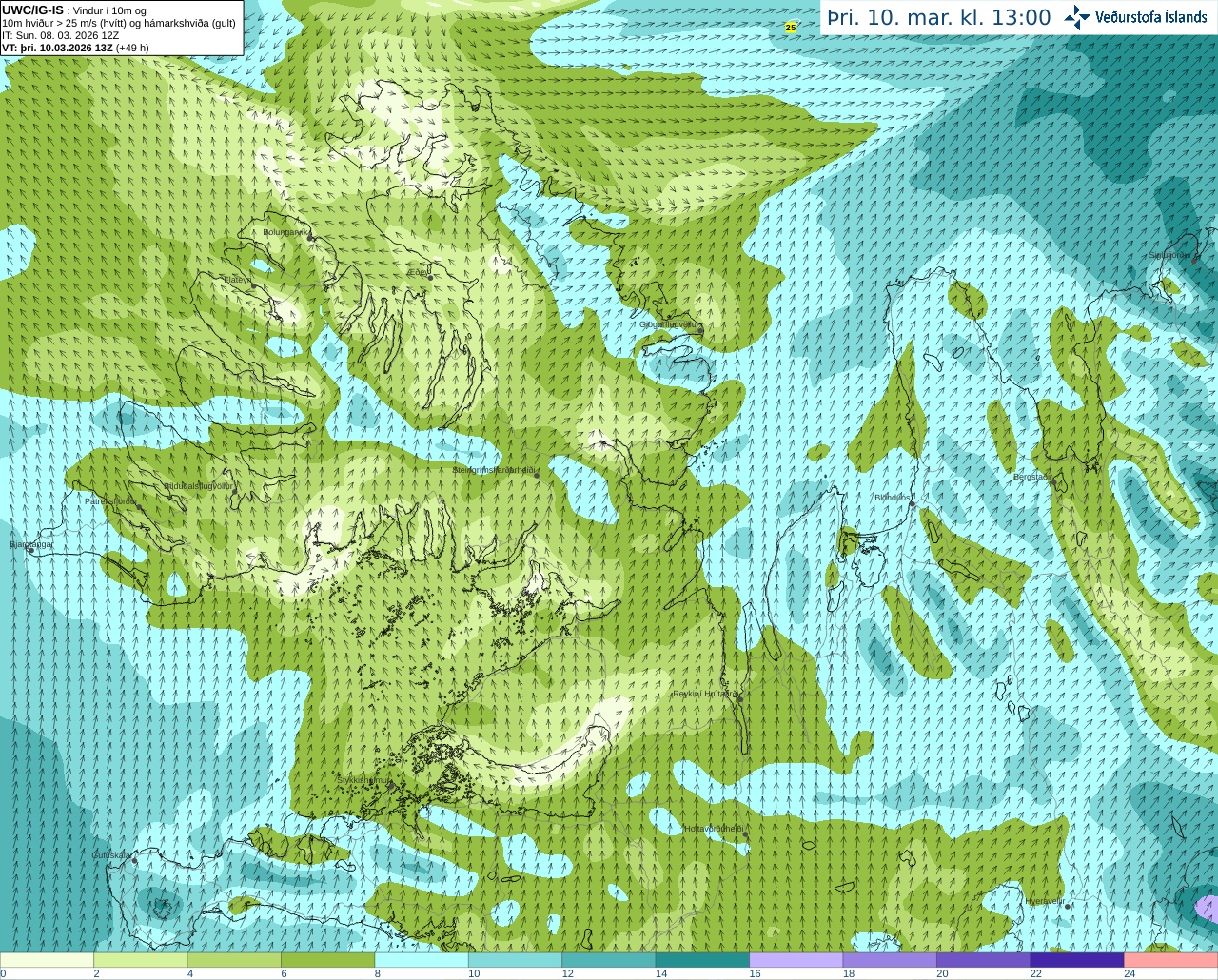This screenshot has width=1218, height=980.
Task: Click the 10–12 m/s turquoise legend swatch
Action: [515, 960]
